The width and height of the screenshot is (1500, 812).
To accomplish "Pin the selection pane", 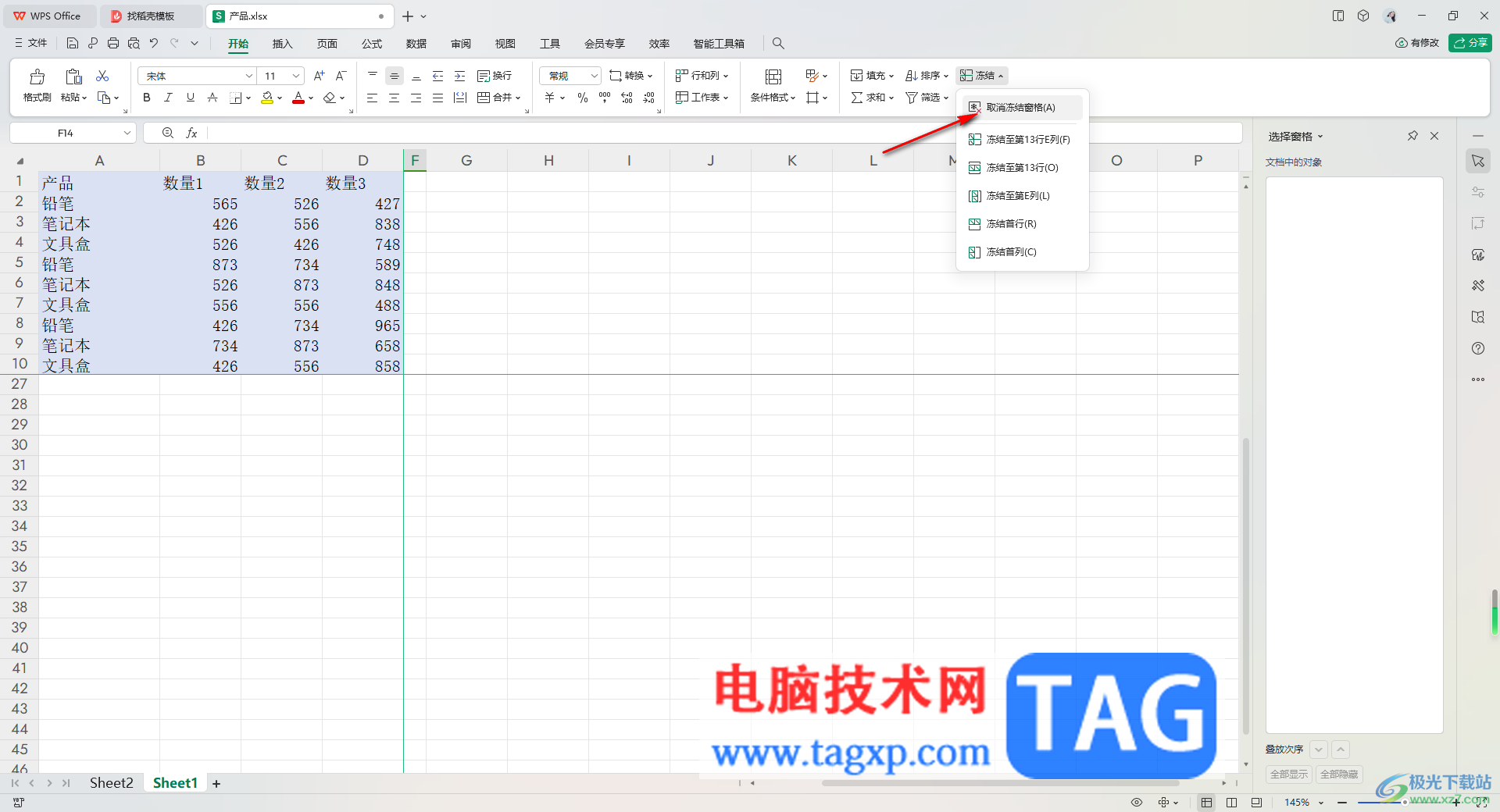I will (1412, 136).
